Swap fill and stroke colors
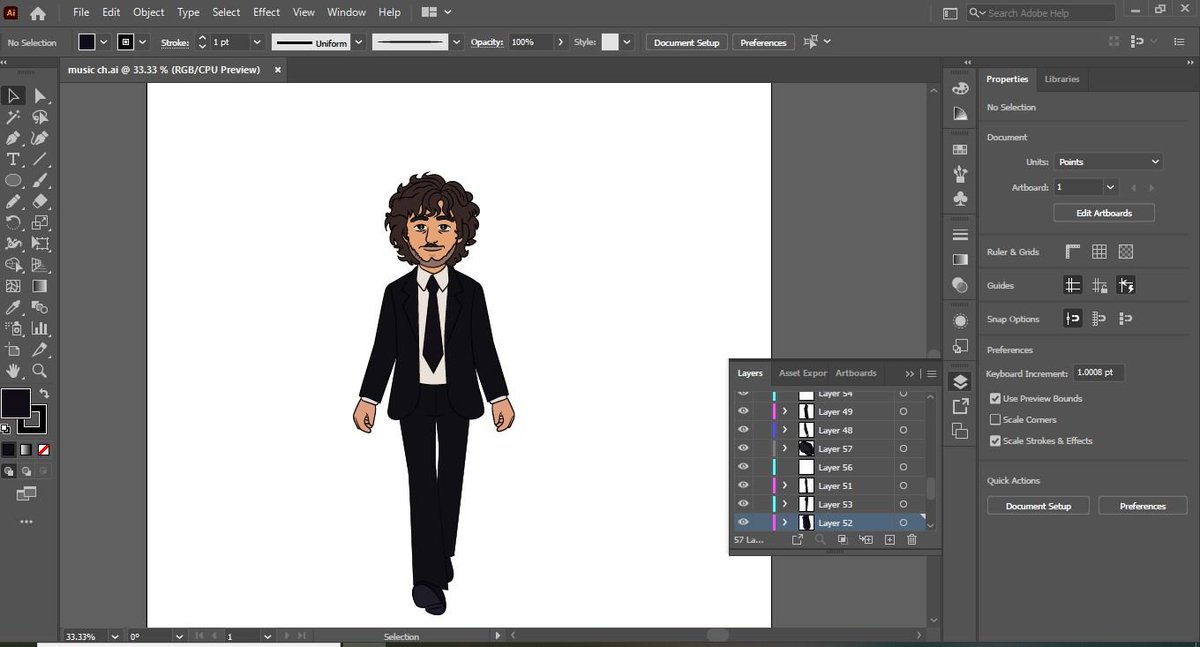 coord(44,394)
